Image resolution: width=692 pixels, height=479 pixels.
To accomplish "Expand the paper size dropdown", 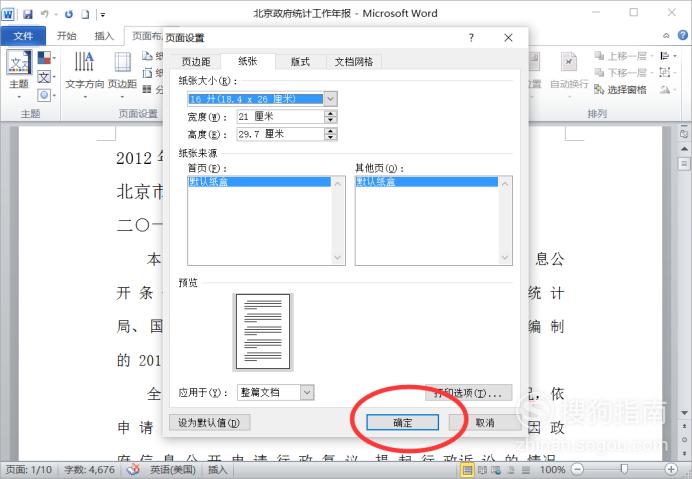I will pyautogui.click(x=331, y=99).
